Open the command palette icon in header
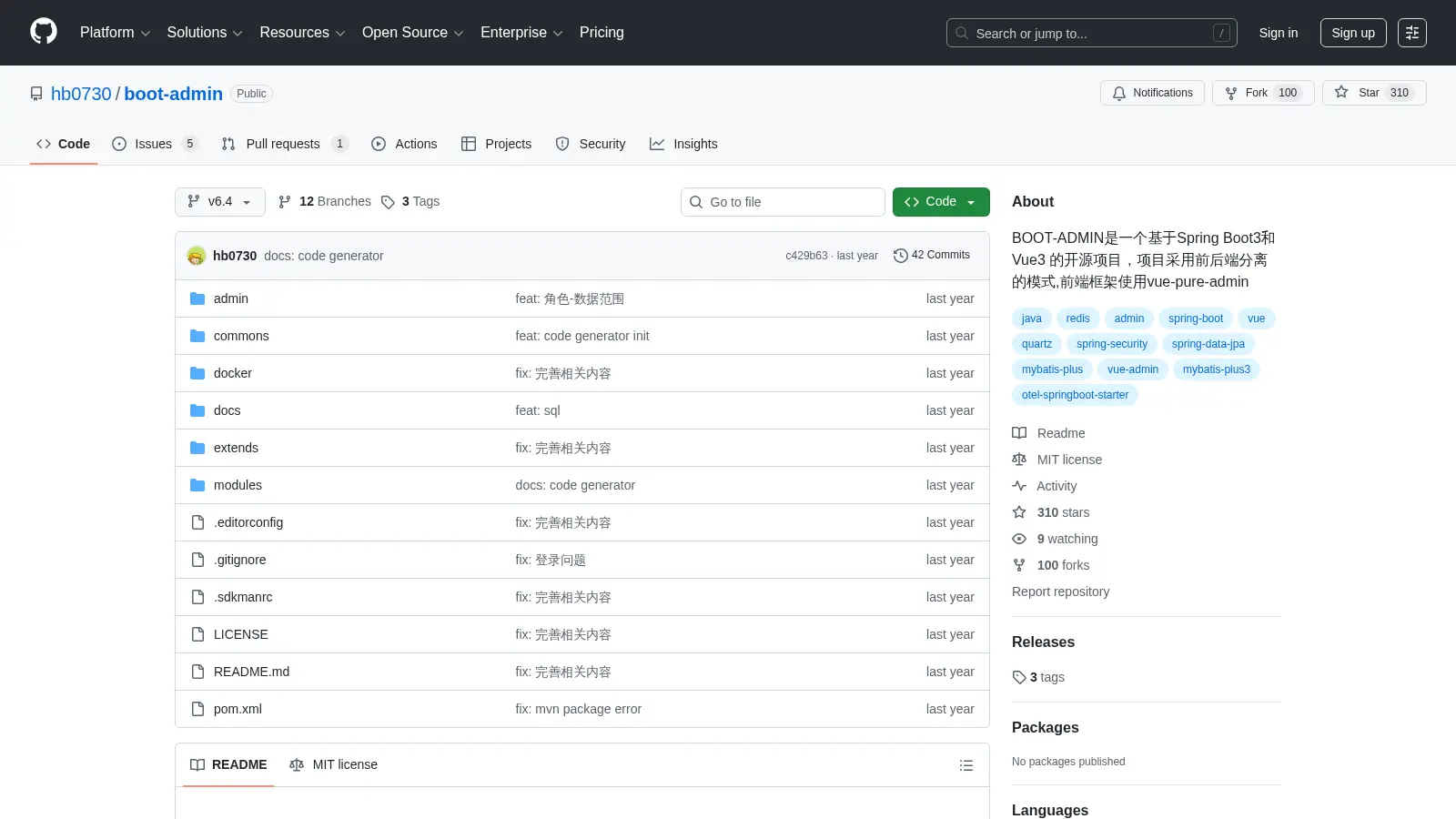The height and width of the screenshot is (819, 1456). [x=1412, y=33]
